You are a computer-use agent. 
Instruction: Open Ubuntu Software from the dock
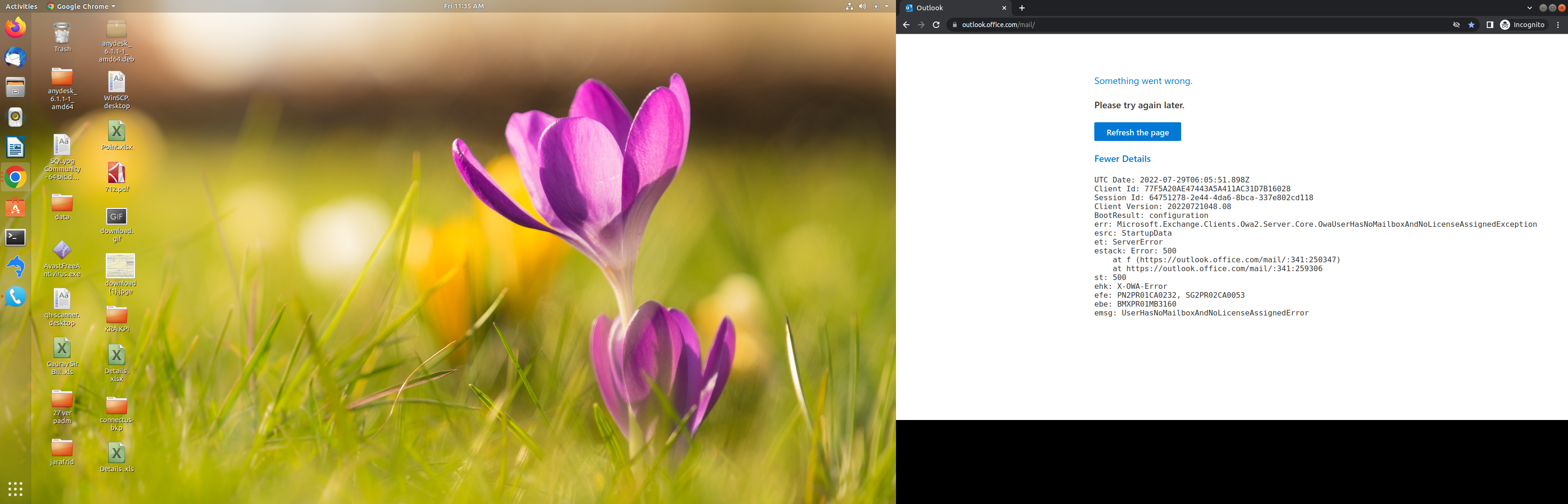pyautogui.click(x=15, y=207)
